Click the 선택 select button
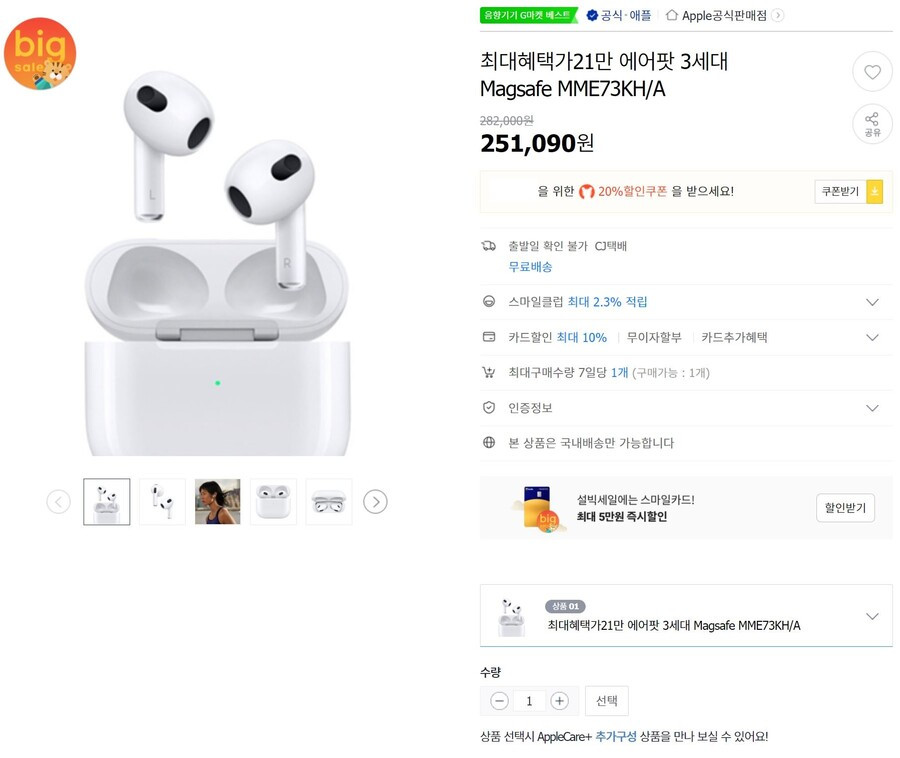This screenshot has width=900, height=758. pos(607,701)
